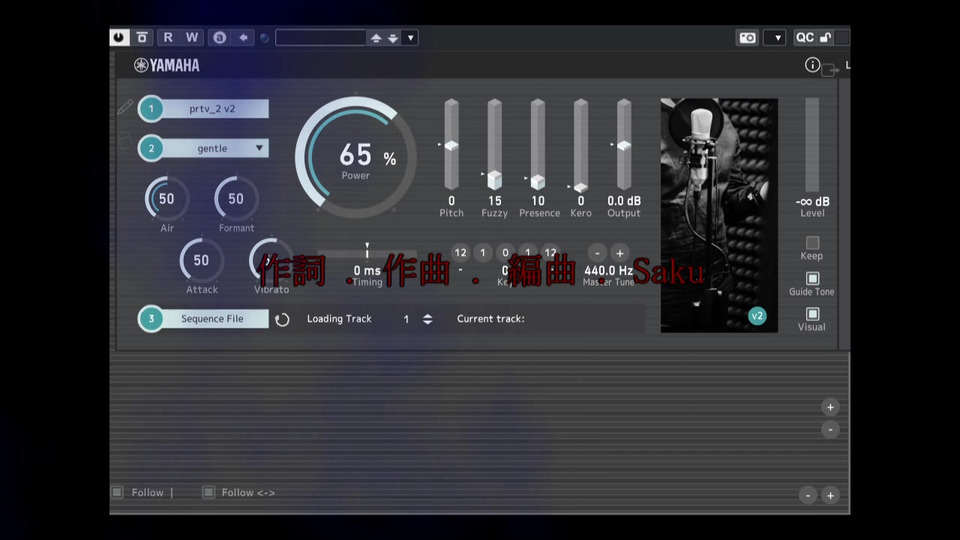Click the 0 ms Timing value

[367, 270]
